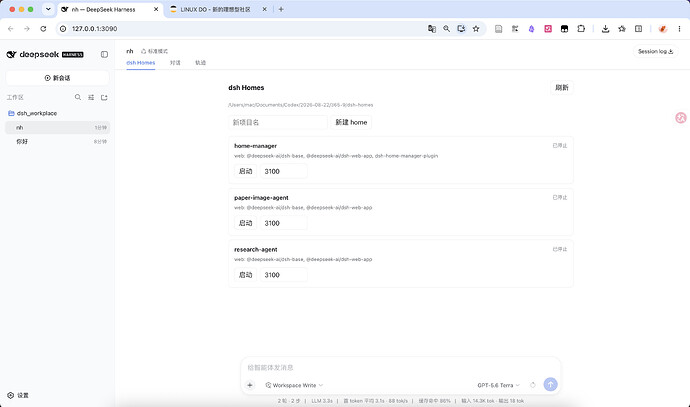Edit the research-agent port field
Viewport: 690px width, 407px height.
[283, 275]
